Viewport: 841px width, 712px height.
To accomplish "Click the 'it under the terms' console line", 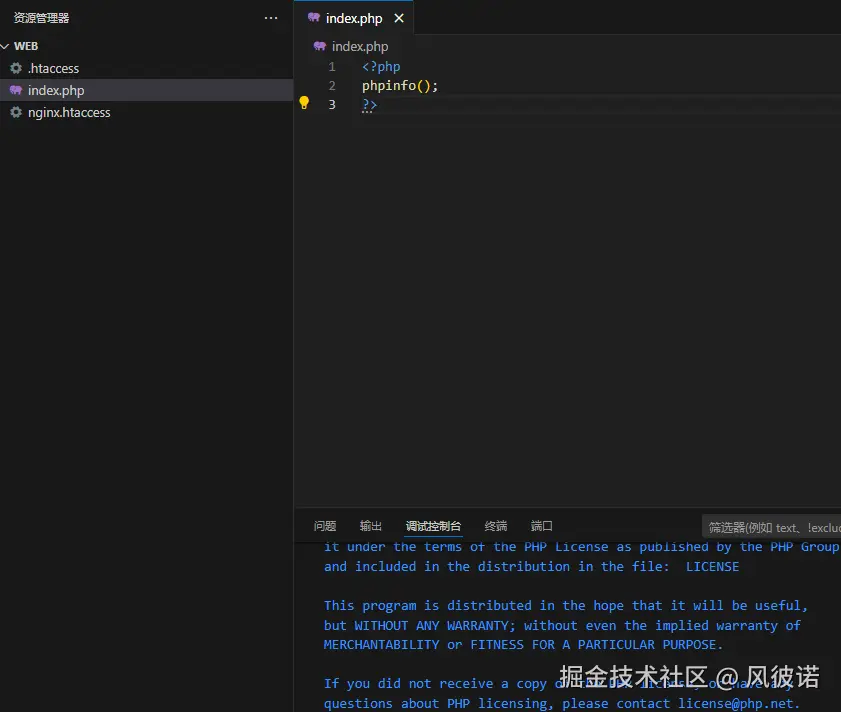I will click(581, 547).
